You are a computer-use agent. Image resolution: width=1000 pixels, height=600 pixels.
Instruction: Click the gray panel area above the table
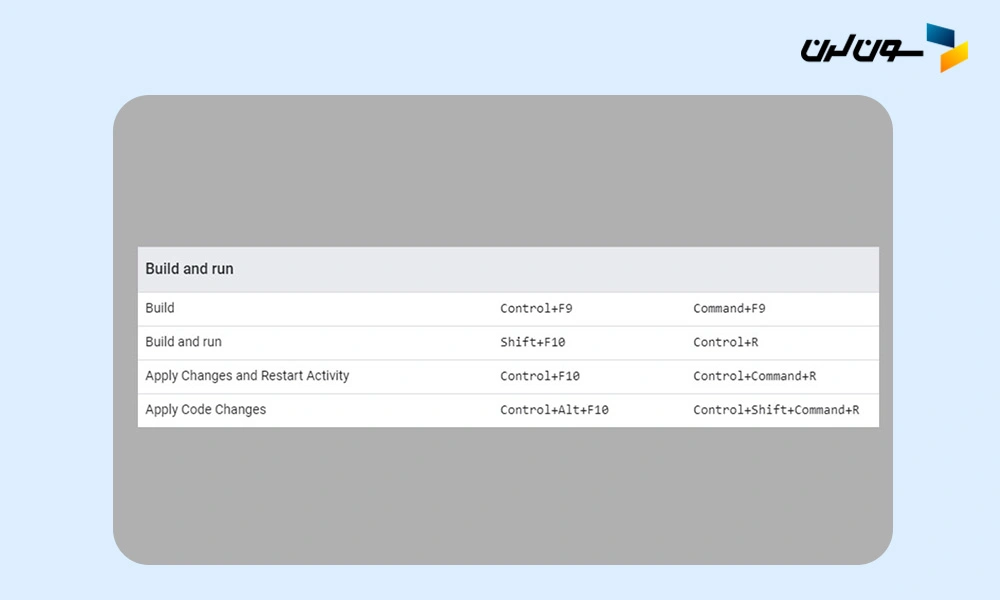pos(500,170)
